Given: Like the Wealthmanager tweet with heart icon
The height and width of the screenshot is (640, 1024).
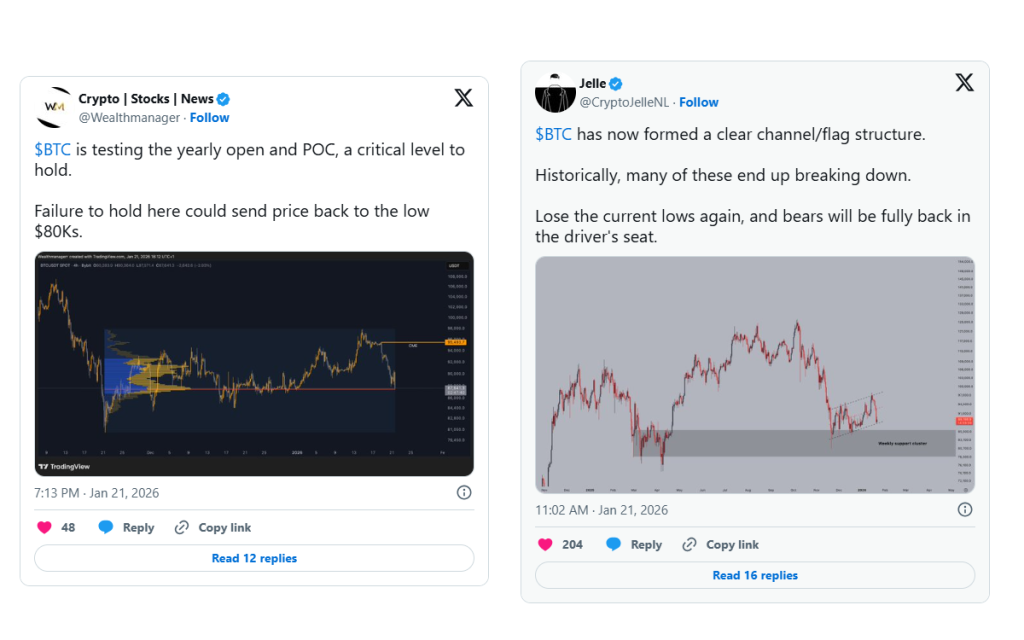Looking at the screenshot, I should coord(44,528).
